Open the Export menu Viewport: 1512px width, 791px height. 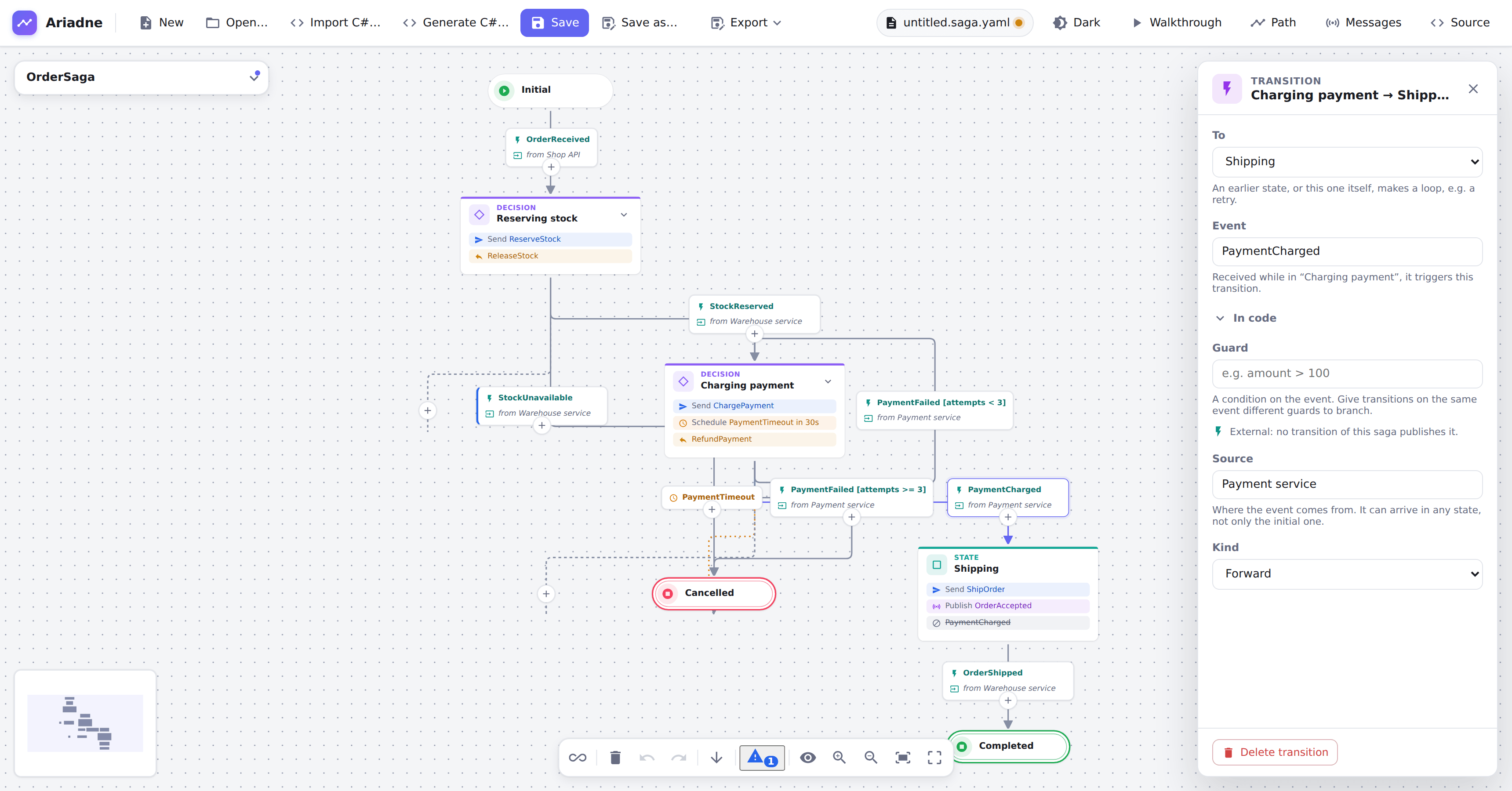coord(745,22)
